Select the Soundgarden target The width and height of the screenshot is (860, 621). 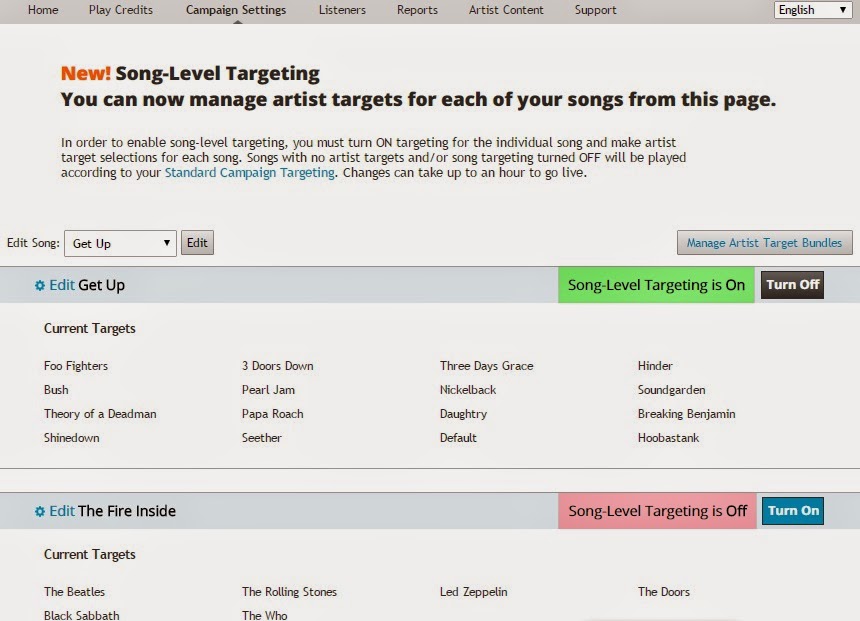click(671, 390)
